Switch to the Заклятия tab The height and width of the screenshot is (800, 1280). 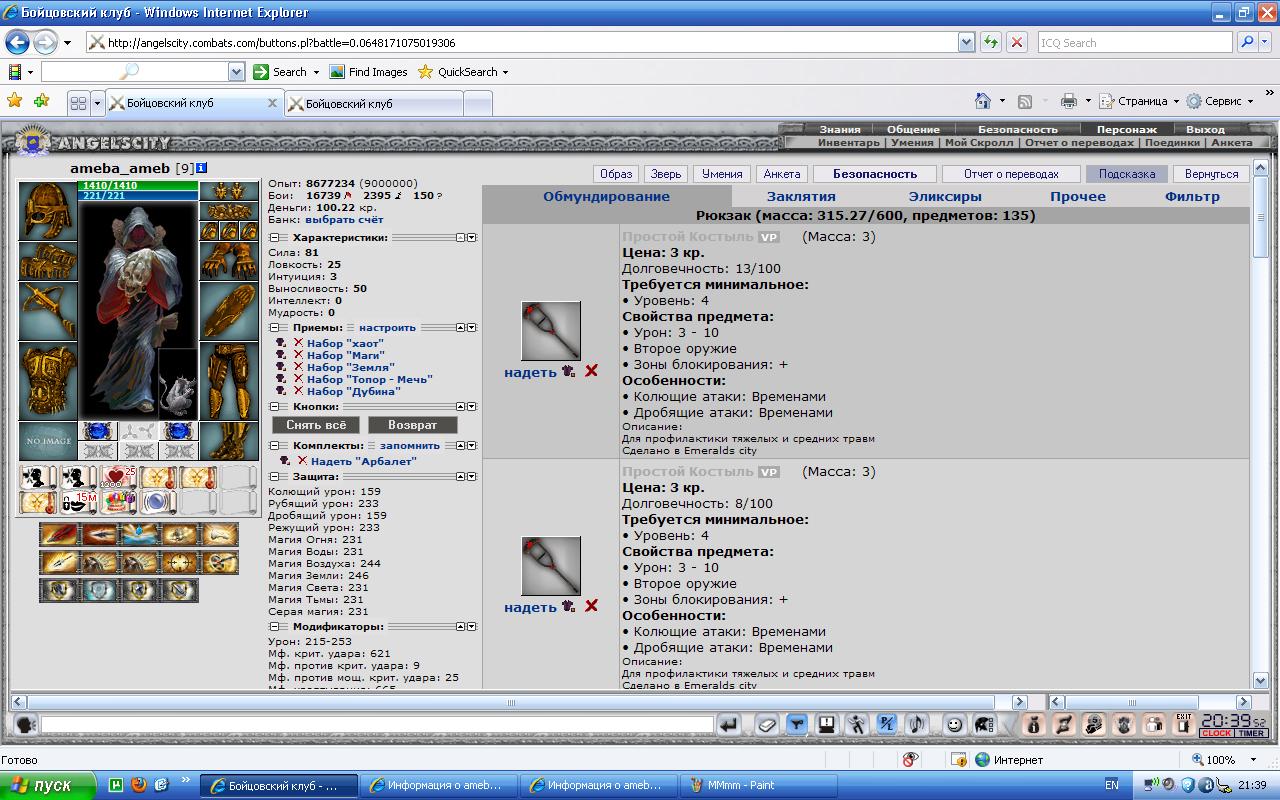[801, 197]
